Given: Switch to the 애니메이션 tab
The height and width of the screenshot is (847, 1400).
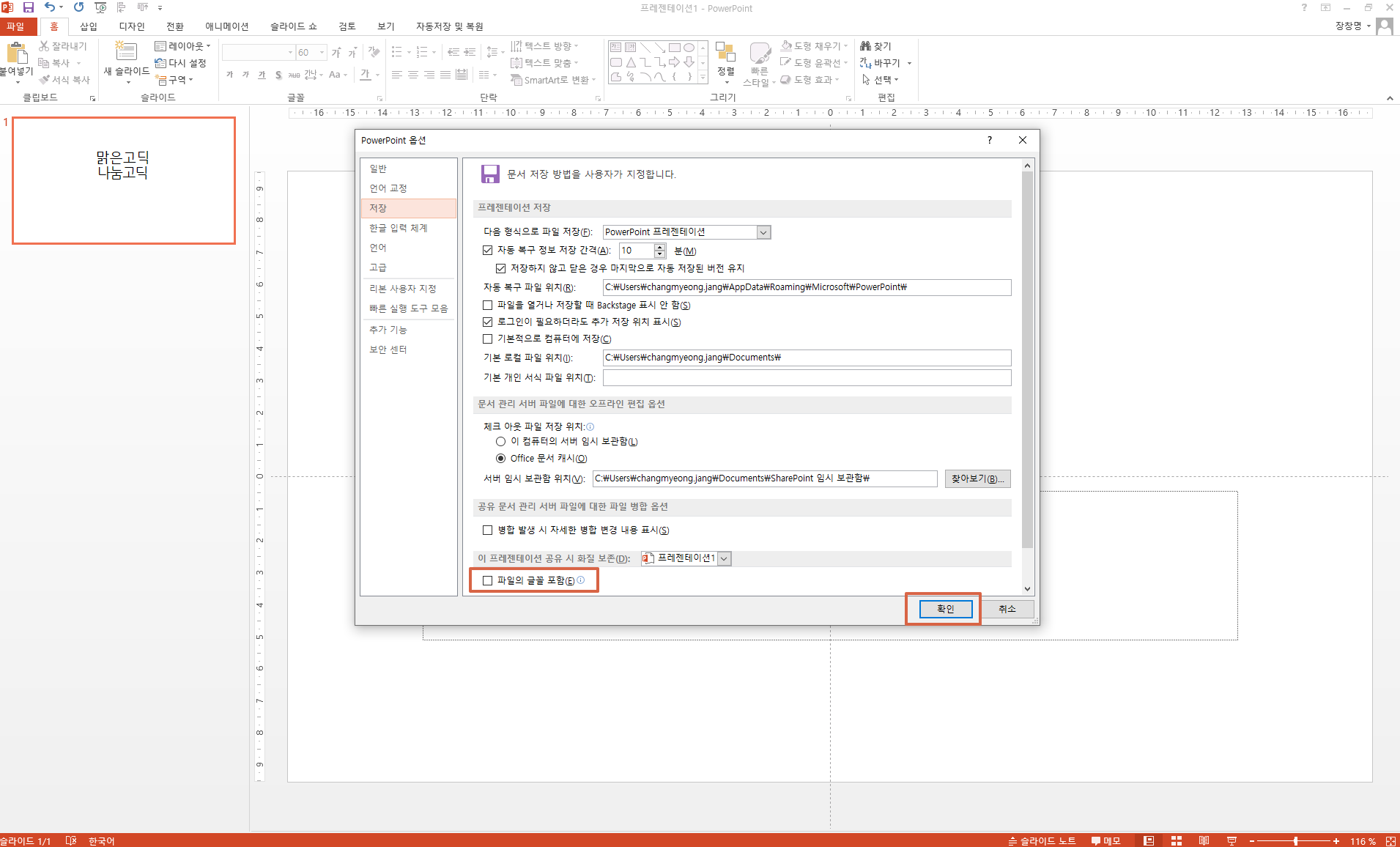Looking at the screenshot, I should (x=227, y=26).
